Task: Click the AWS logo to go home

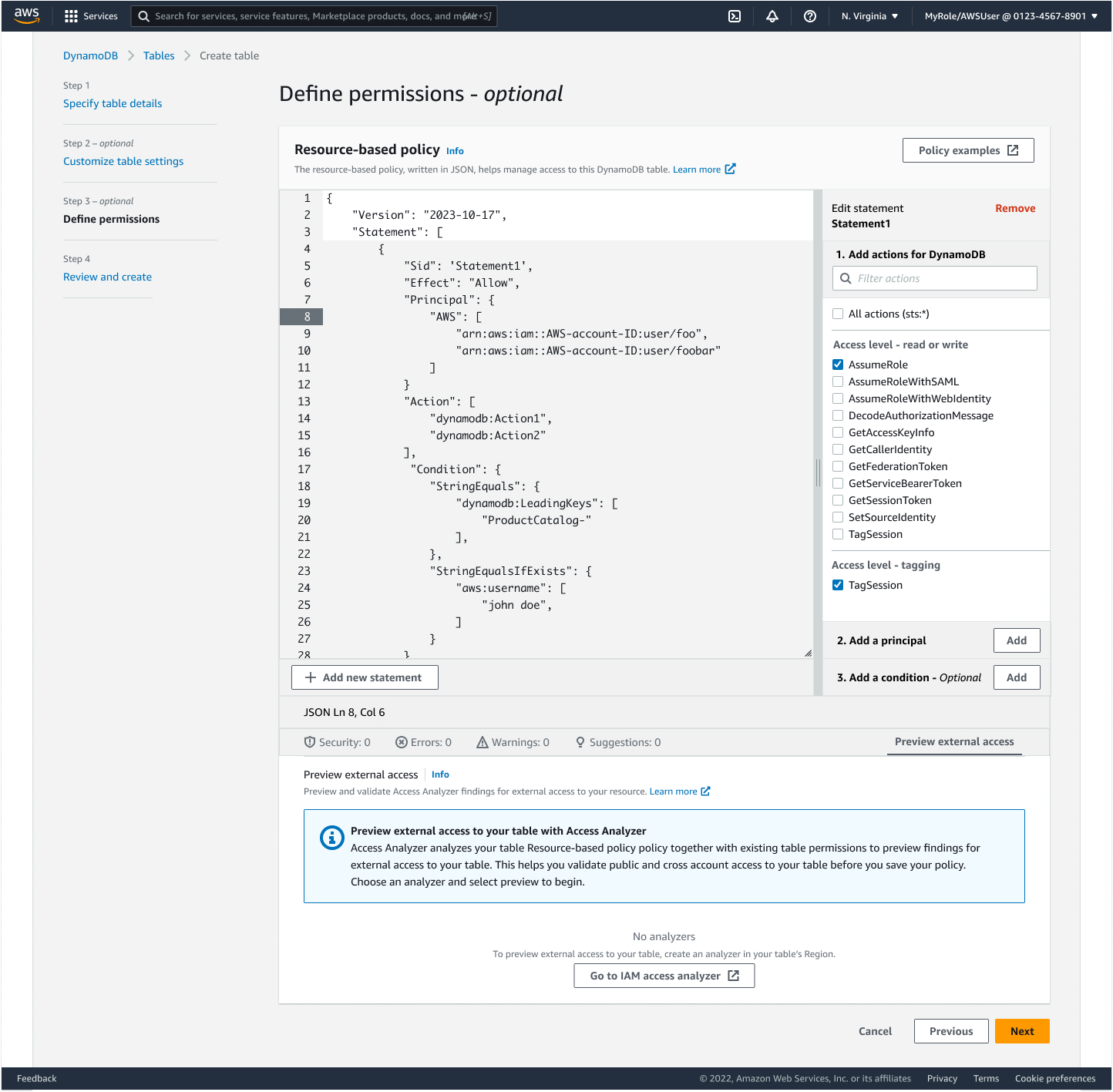Action: (x=25, y=15)
